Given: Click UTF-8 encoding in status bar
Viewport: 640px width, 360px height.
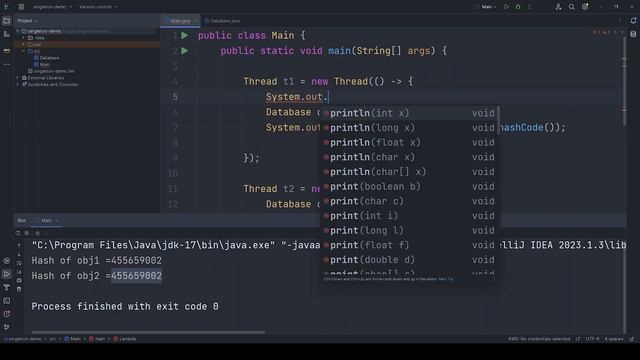Looking at the screenshot, I should point(593,339).
